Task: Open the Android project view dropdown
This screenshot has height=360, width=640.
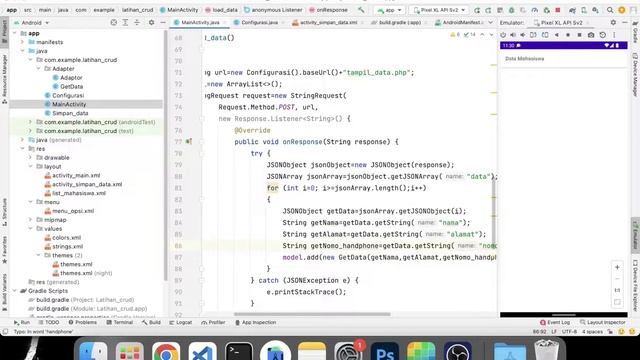Action: [31, 22]
